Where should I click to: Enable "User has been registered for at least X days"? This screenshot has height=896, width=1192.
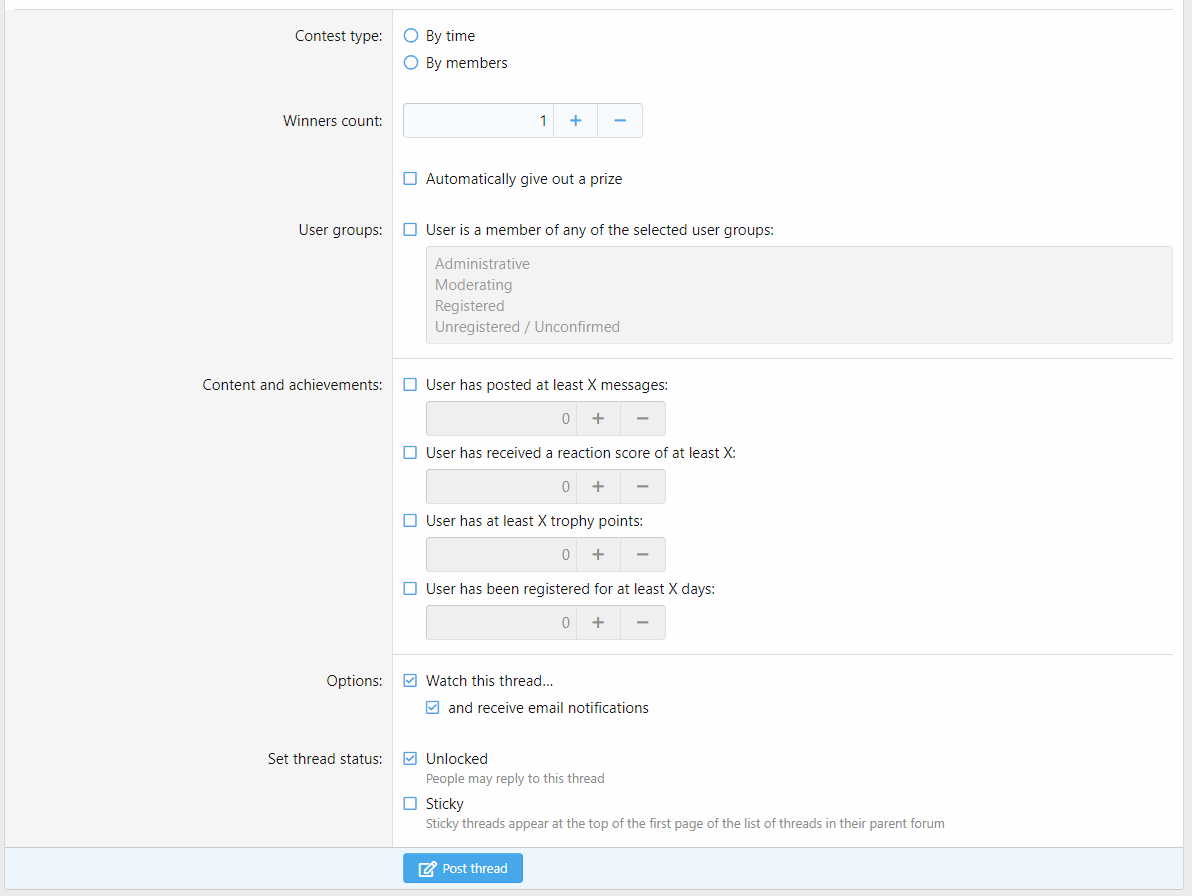[x=410, y=588]
